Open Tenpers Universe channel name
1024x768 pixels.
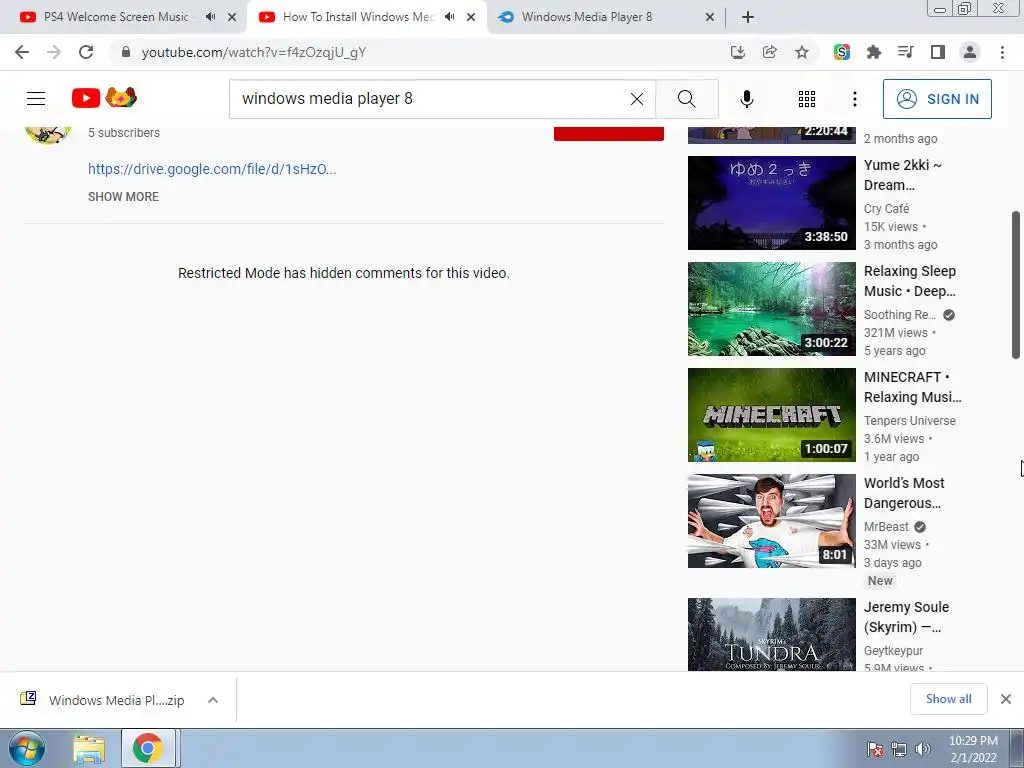coord(910,421)
